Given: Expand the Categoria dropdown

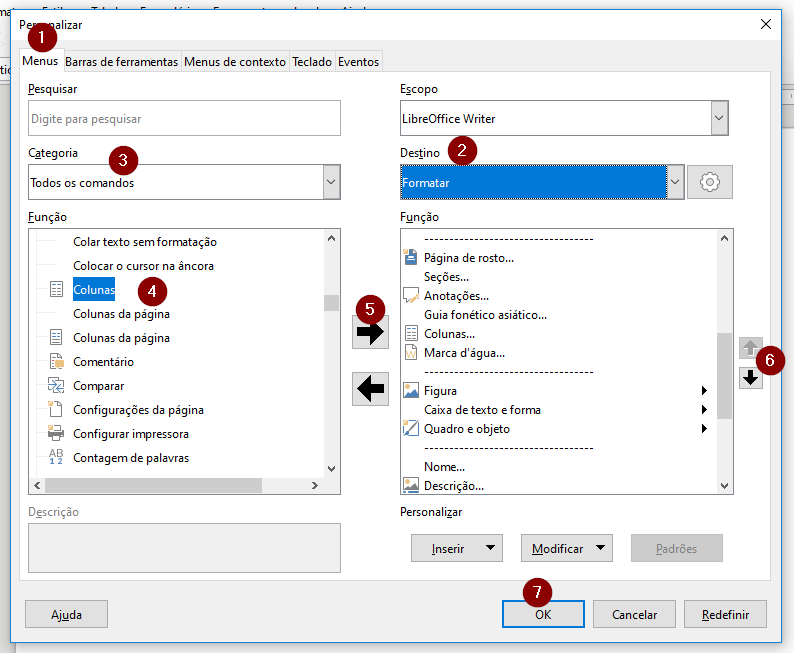Looking at the screenshot, I should [331, 183].
